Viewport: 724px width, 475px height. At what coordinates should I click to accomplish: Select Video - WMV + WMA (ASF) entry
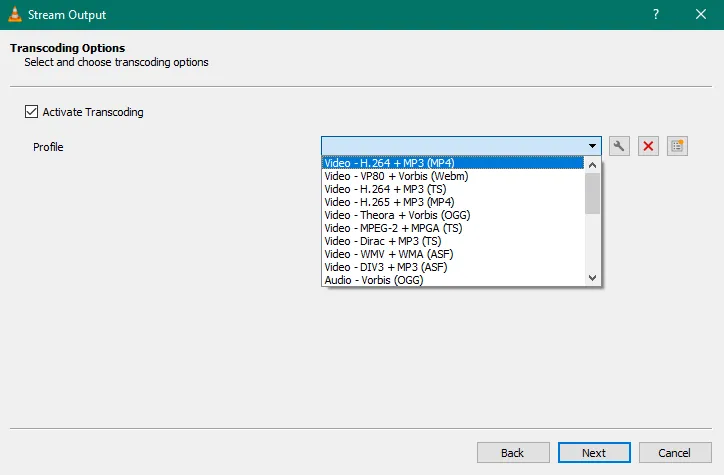pos(453,254)
